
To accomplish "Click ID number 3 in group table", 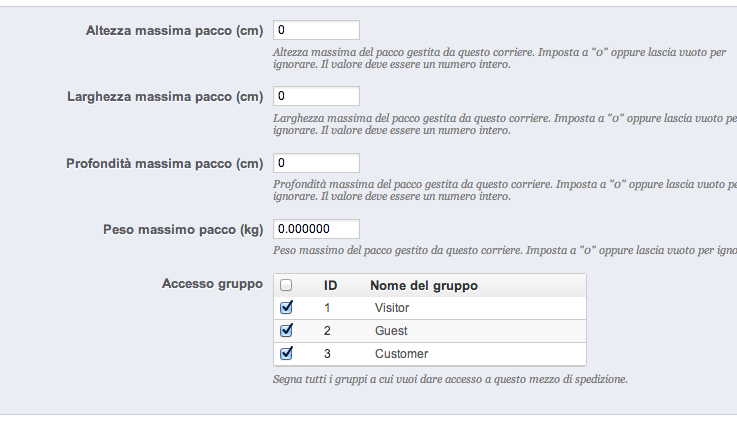I will click(x=327, y=354).
